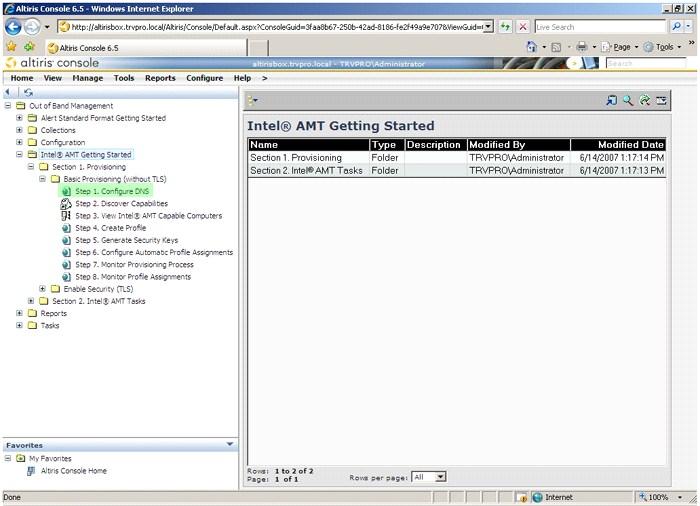
Task: Open the Configure menu
Action: [x=204, y=78]
